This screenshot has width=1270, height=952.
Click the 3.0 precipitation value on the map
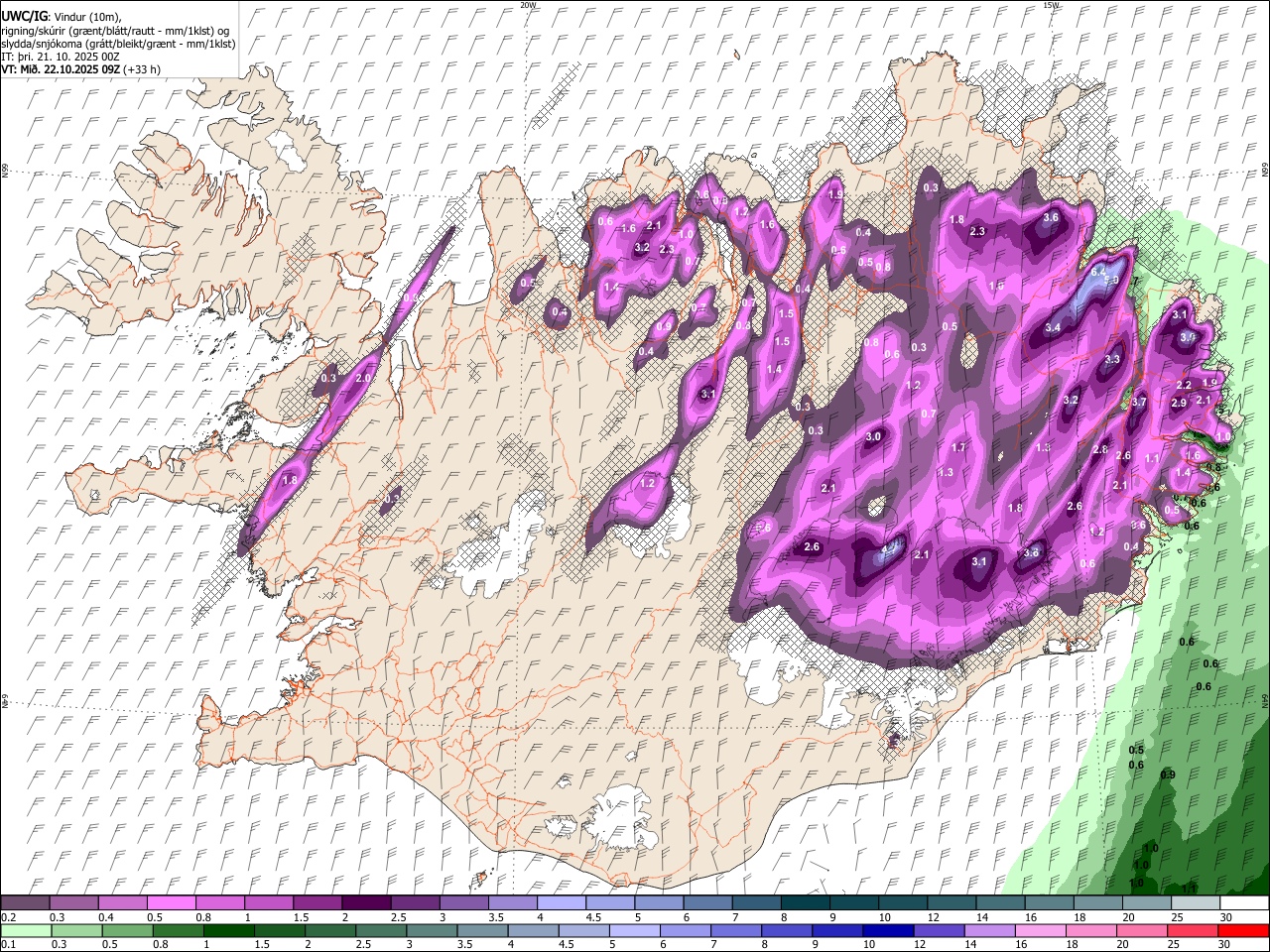873,436
